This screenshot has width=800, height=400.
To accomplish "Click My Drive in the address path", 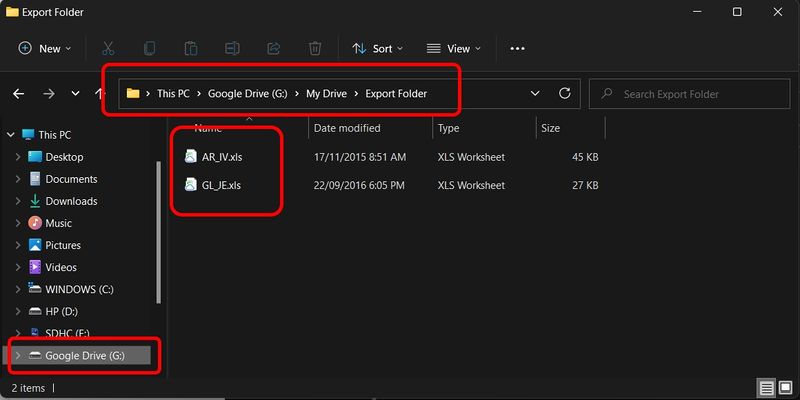I will tap(327, 94).
